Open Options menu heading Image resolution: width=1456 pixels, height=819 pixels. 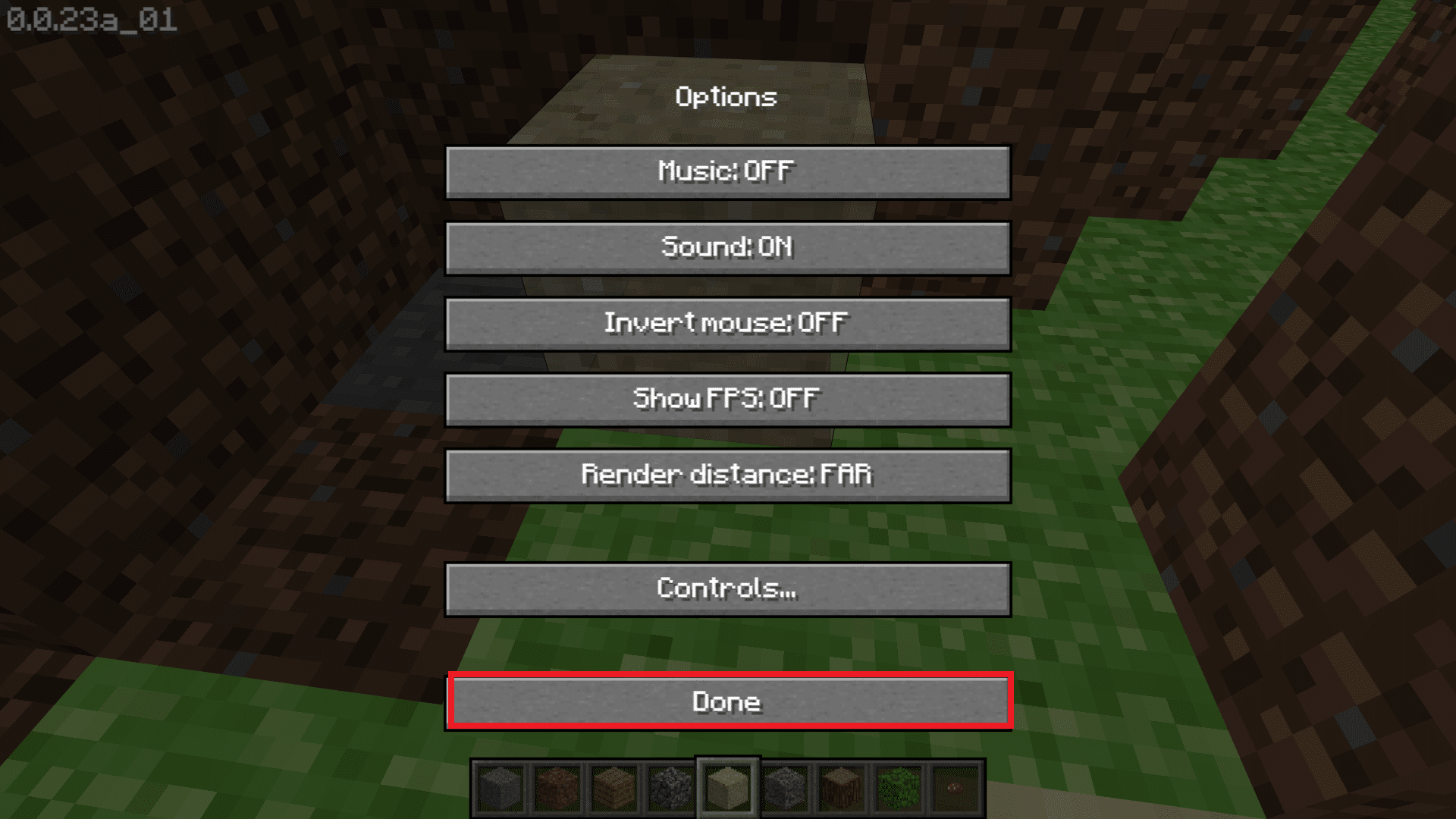[x=727, y=96]
